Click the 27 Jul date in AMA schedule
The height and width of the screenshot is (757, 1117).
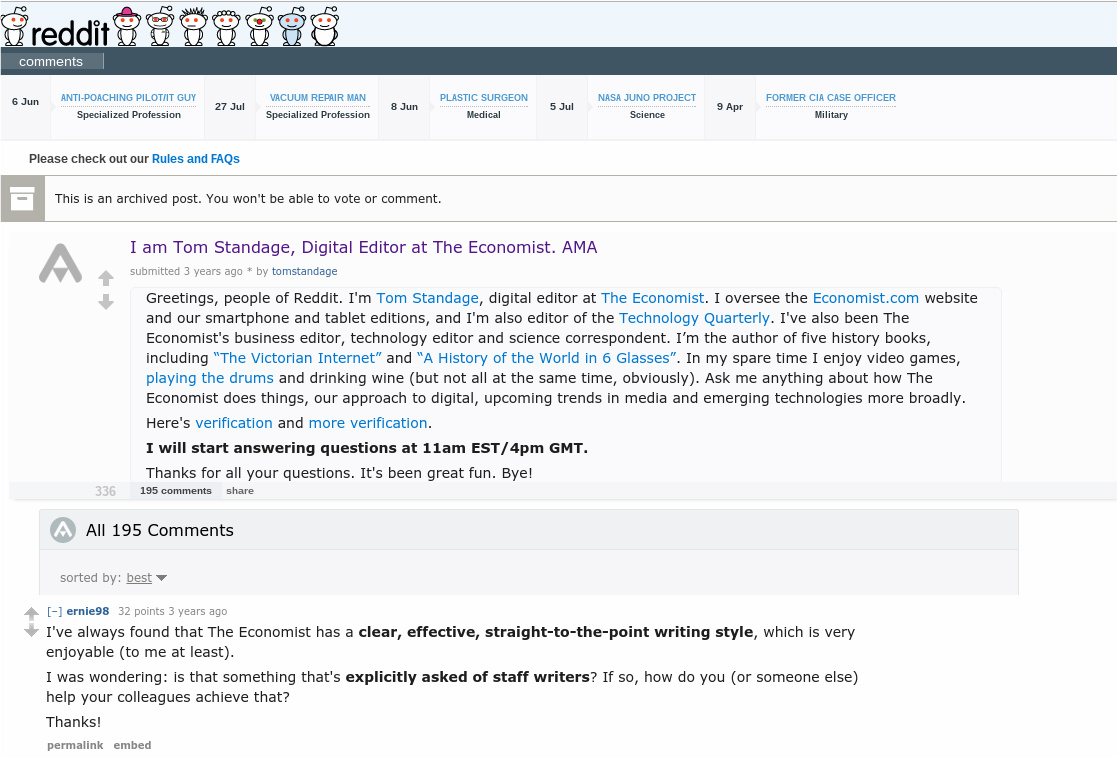pos(229,107)
